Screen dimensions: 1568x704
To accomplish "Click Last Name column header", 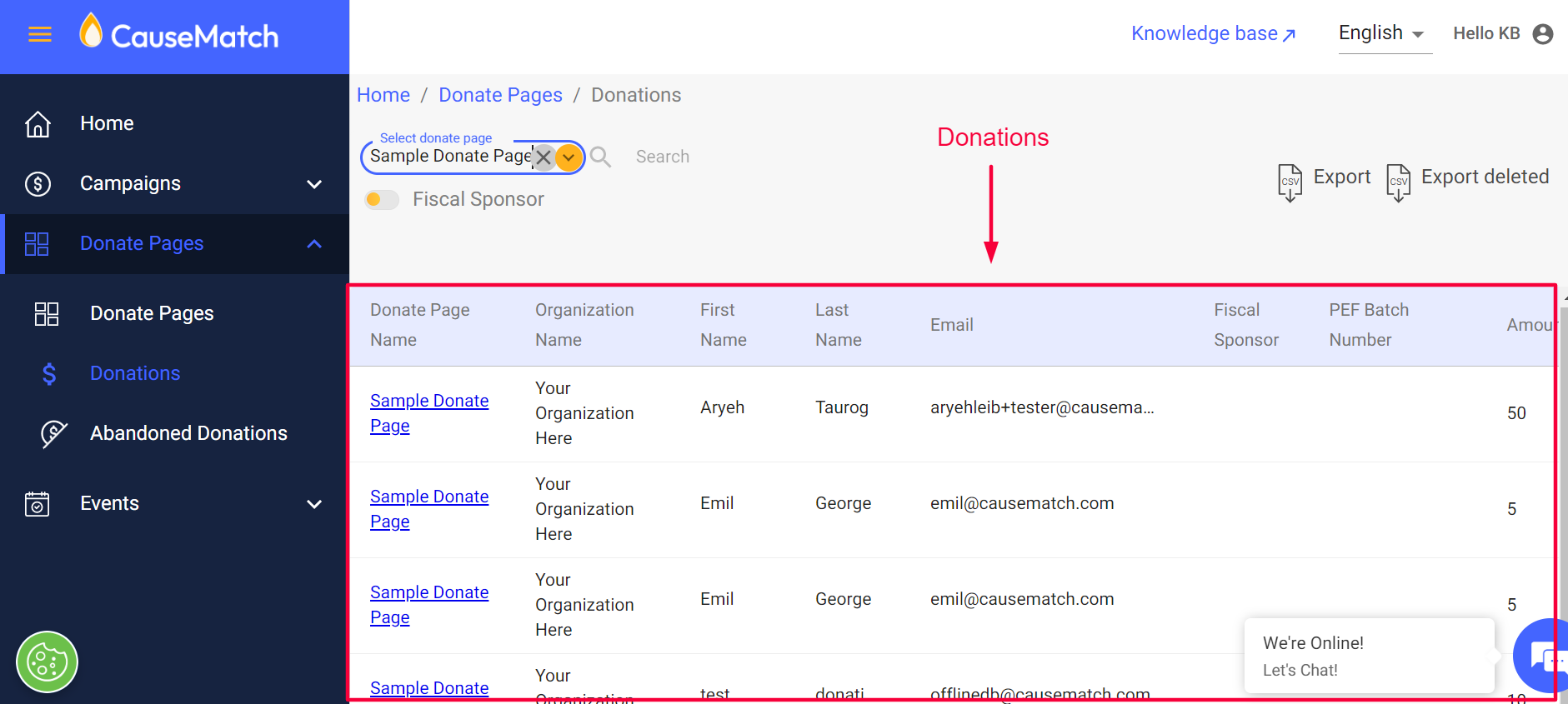I will [x=839, y=325].
